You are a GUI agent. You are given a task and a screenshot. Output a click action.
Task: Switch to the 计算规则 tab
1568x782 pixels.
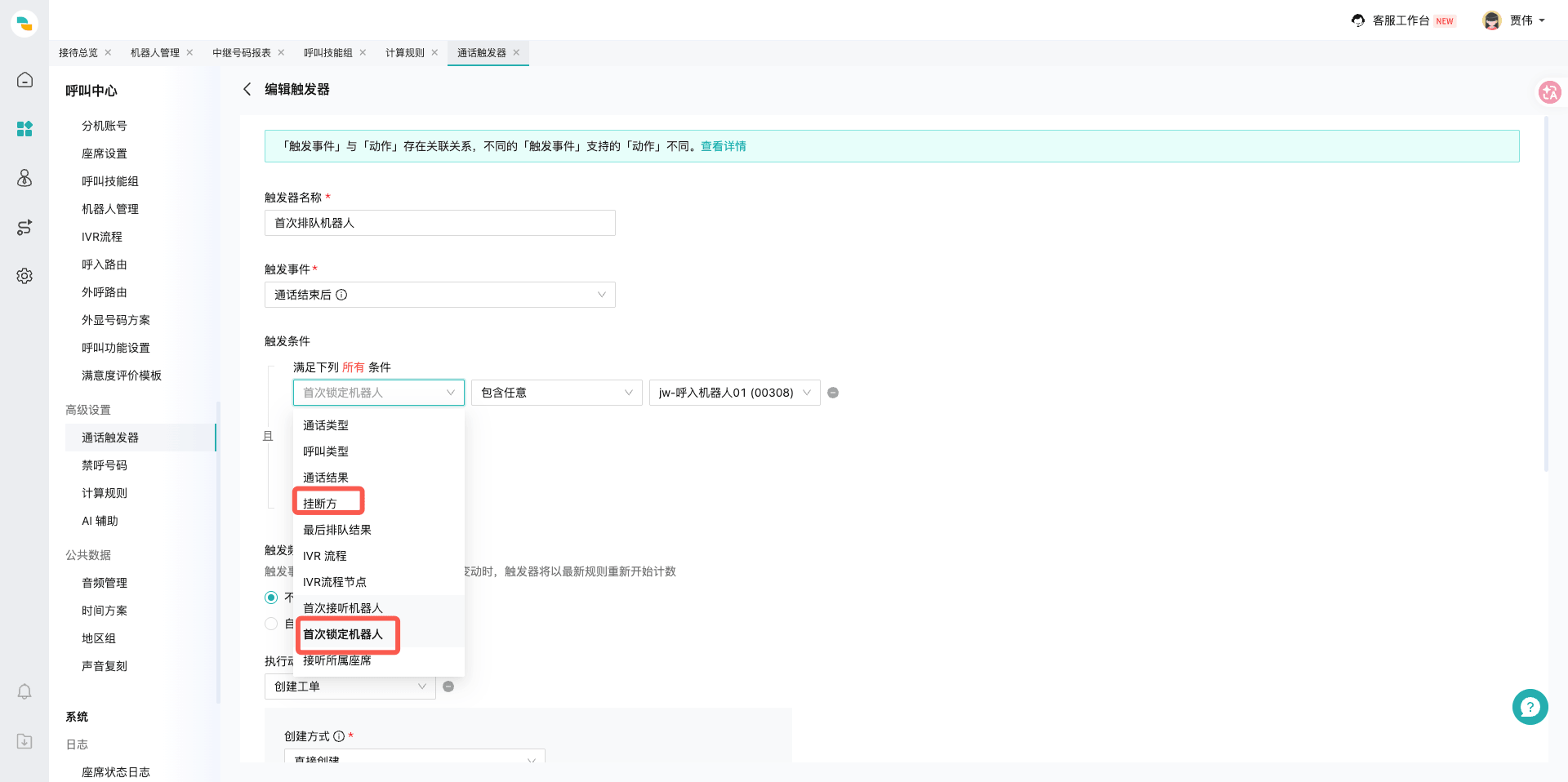[405, 53]
